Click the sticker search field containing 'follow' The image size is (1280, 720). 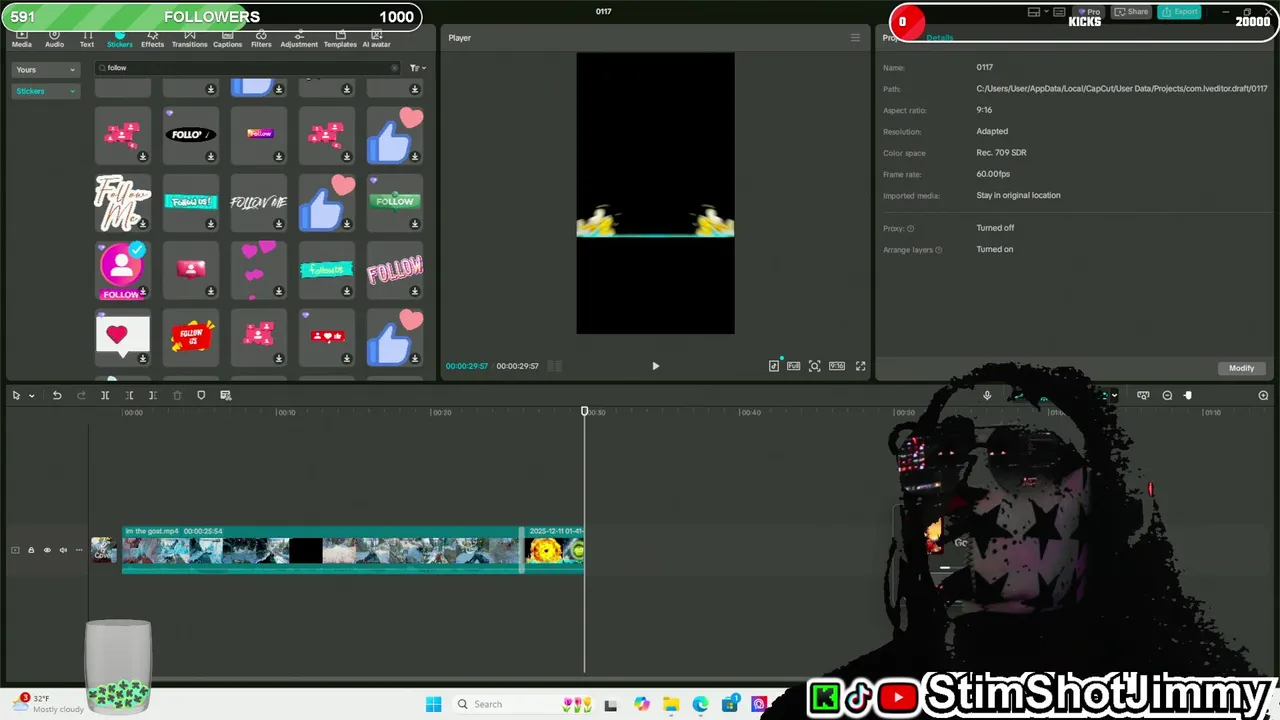point(247,68)
